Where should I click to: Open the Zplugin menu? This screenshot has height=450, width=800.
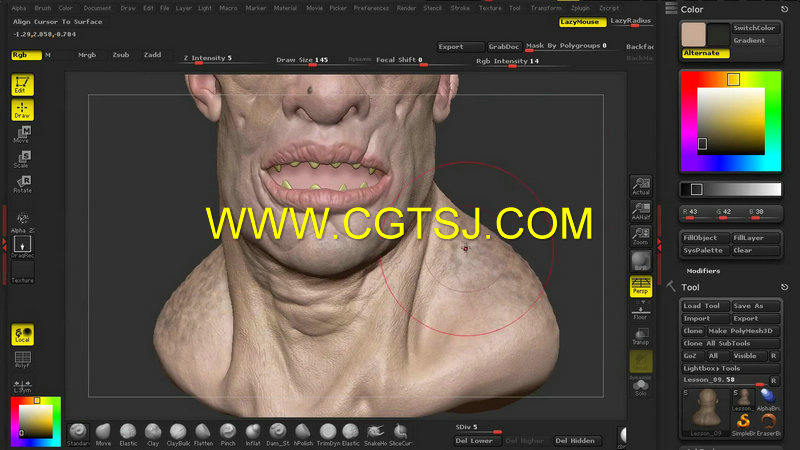tap(580, 8)
